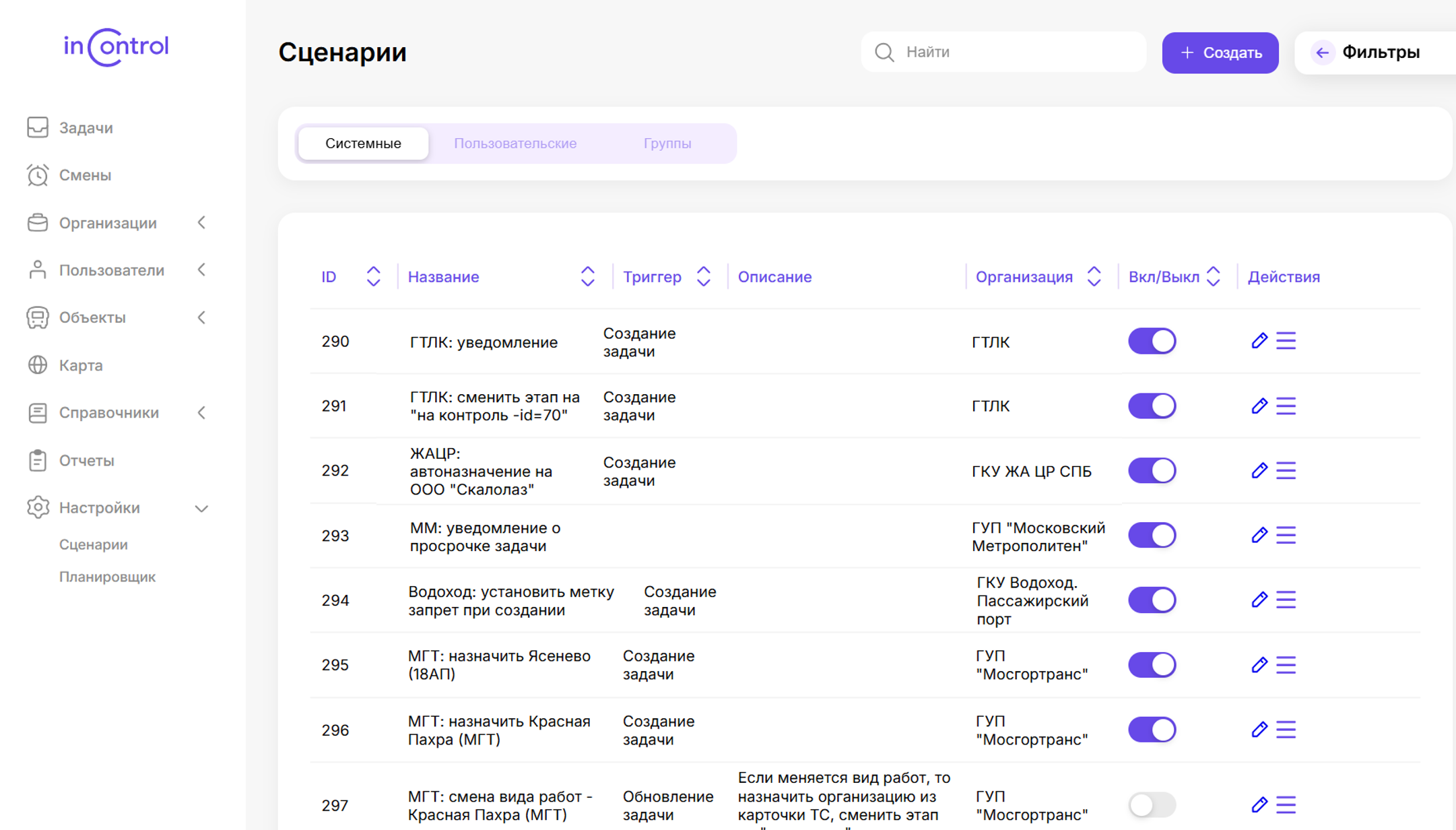
Task: Open actions menu for scenario 290
Action: click(1286, 341)
